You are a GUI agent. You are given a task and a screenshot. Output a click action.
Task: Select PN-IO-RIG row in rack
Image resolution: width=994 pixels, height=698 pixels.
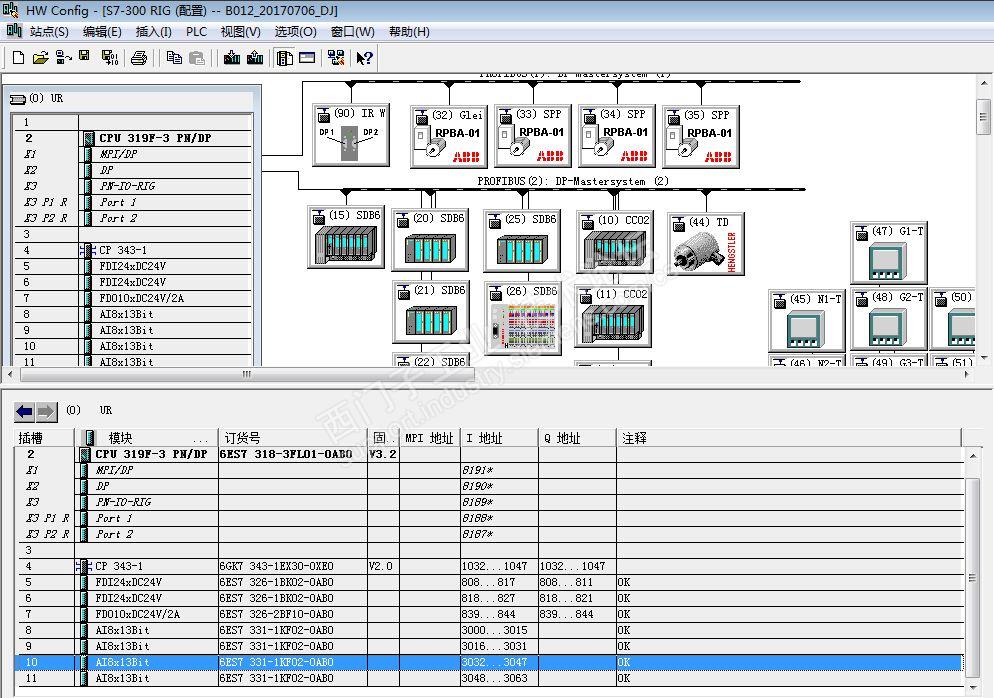pos(127,186)
